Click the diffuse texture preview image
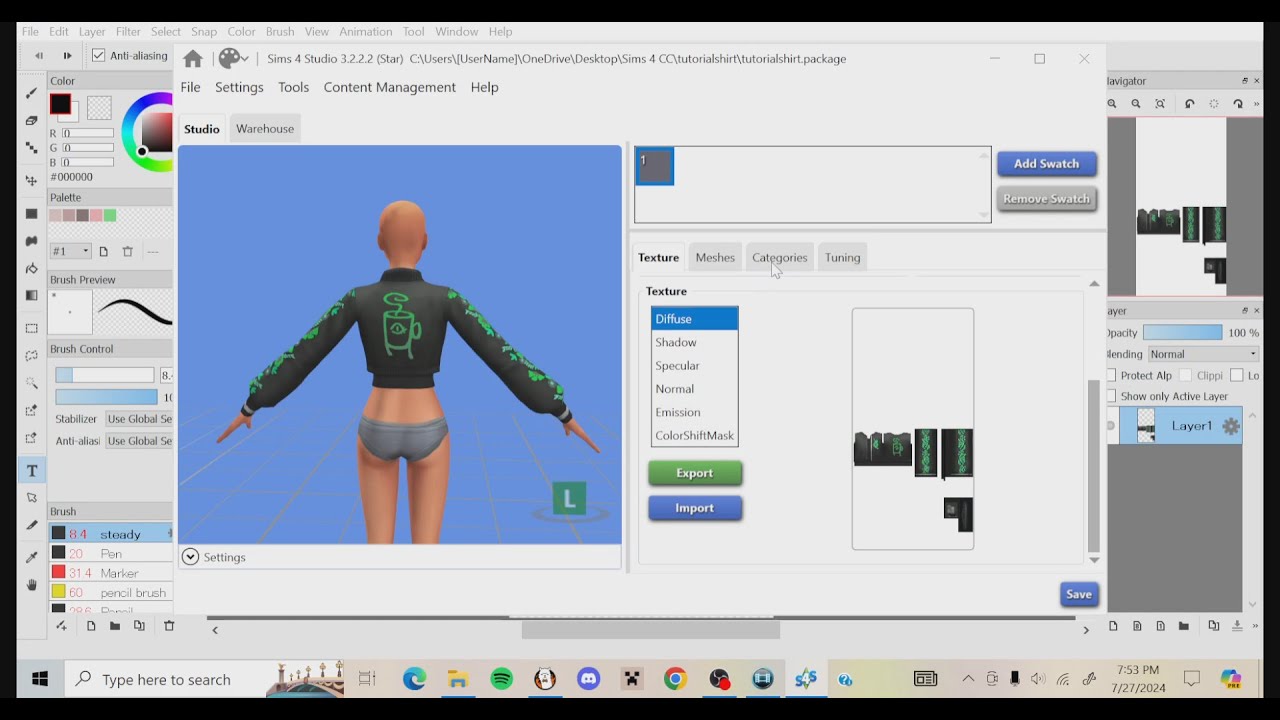 [913, 429]
